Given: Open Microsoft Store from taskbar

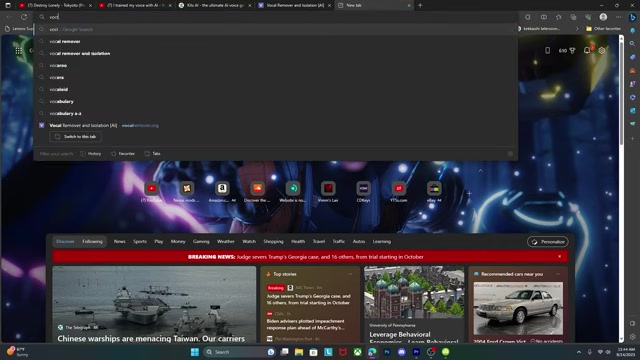Looking at the screenshot, I should [313, 352].
